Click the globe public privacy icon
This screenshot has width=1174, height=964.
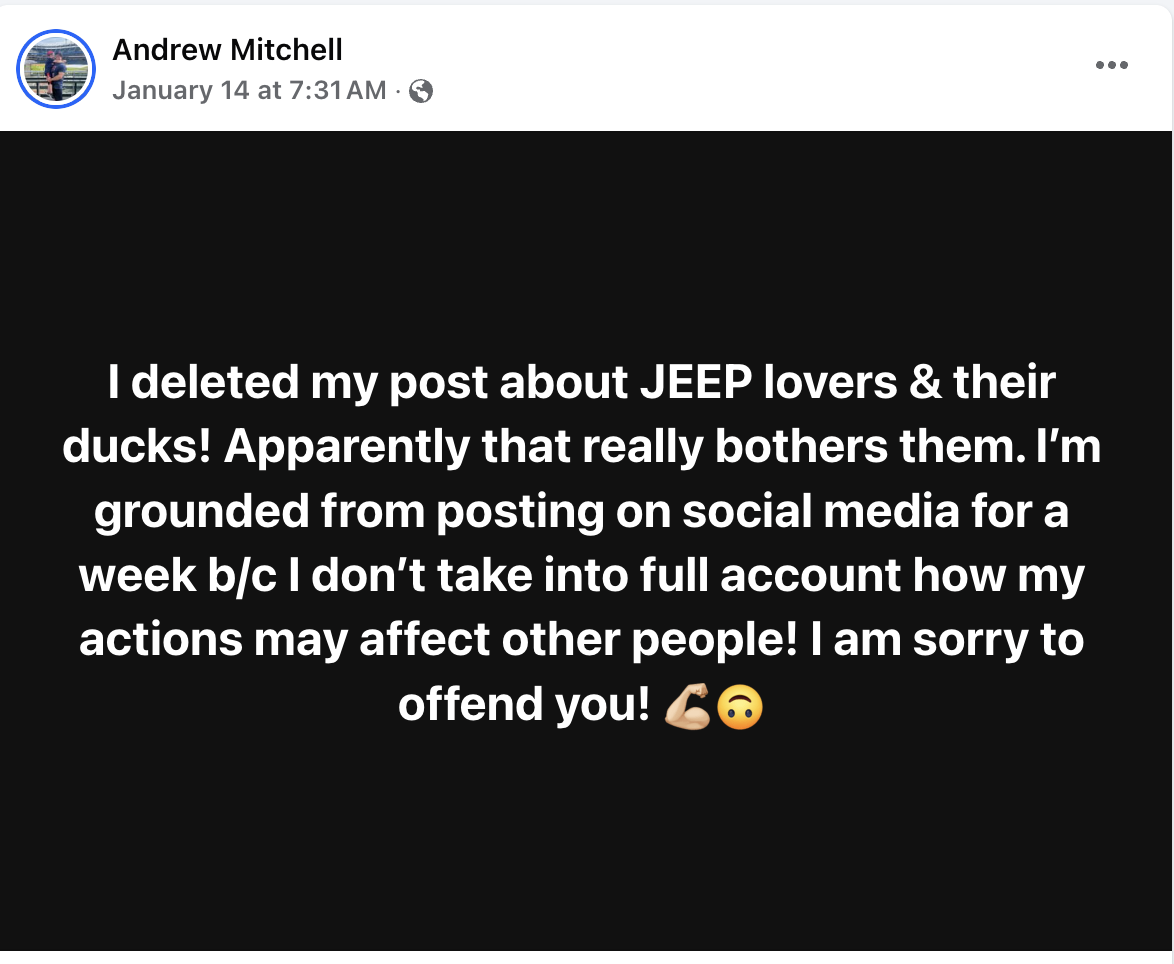click(x=422, y=91)
